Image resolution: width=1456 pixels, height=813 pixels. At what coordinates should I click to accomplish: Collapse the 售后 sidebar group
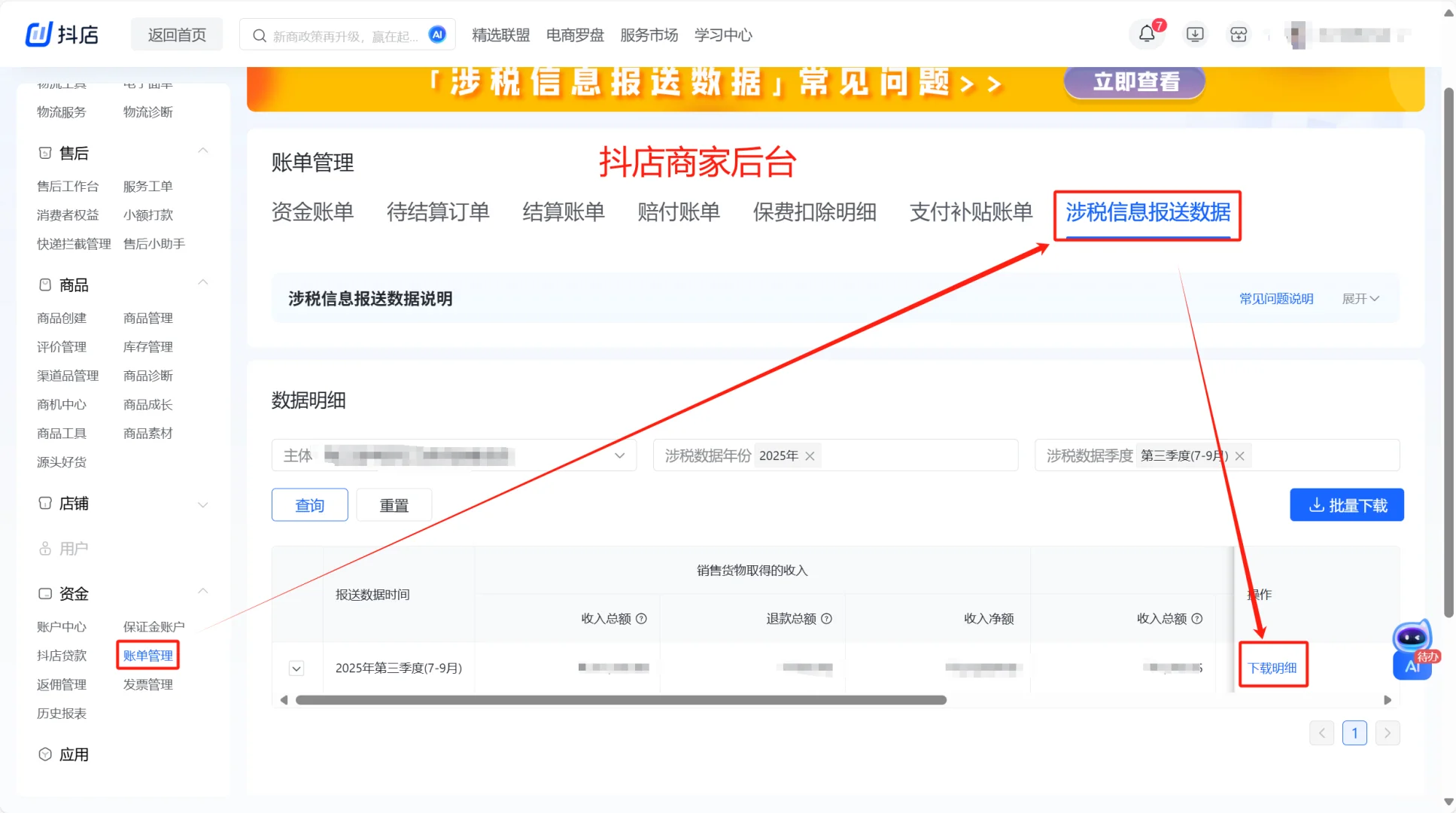click(x=202, y=151)
